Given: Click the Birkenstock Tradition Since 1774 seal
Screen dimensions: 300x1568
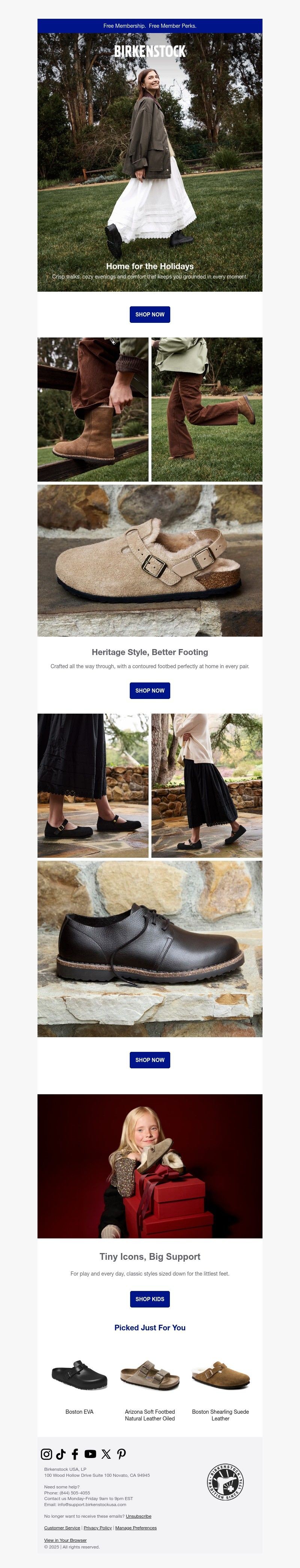Looking at the screenshot, I should point(225,1482).
